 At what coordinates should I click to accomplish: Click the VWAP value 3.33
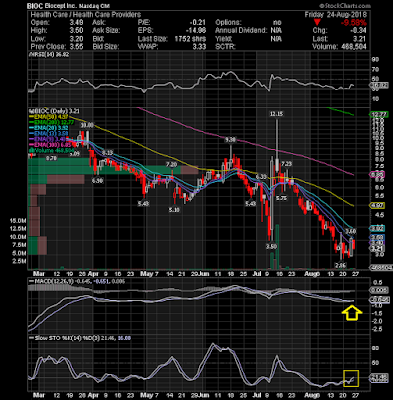[199, 47]
